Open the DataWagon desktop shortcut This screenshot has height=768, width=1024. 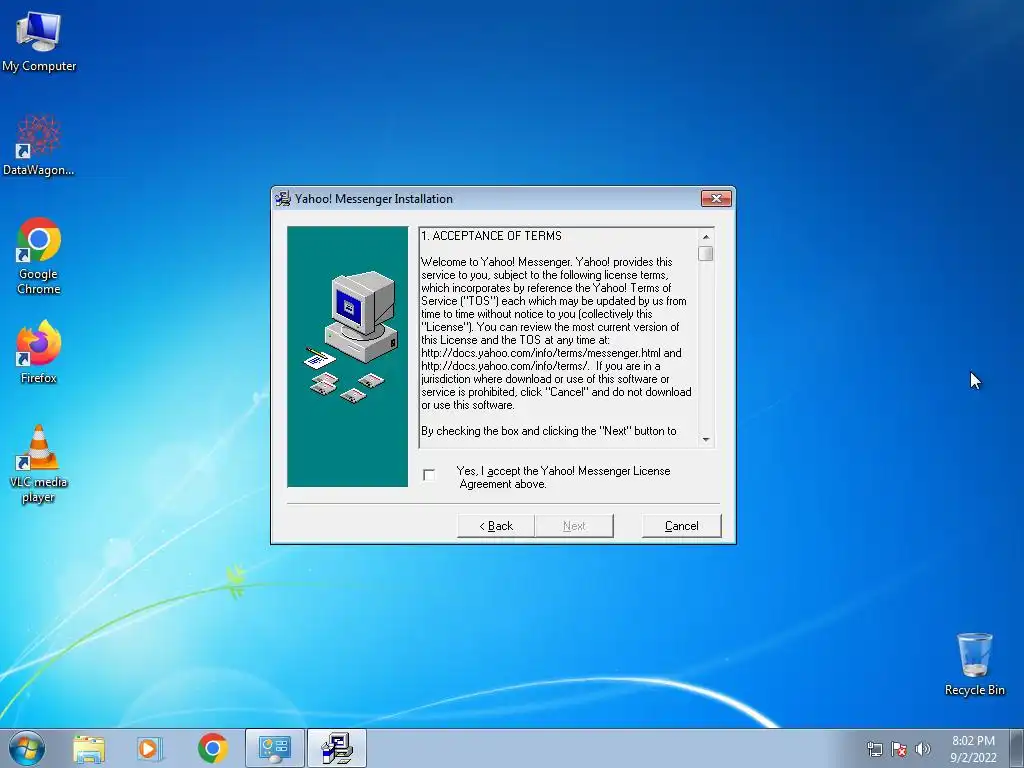pos(39,145)
